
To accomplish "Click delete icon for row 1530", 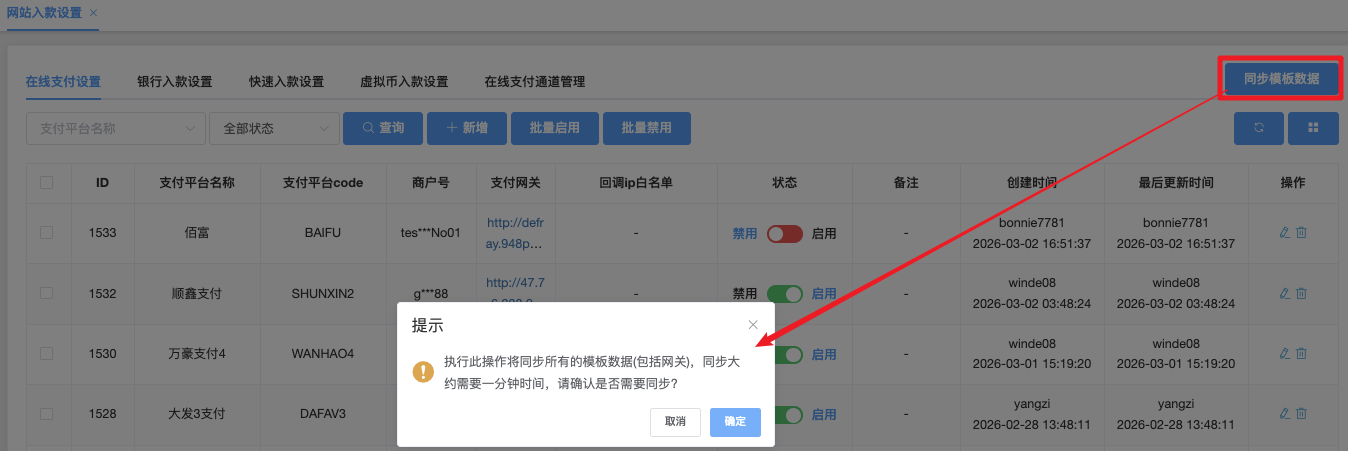I will point(1302,353).
